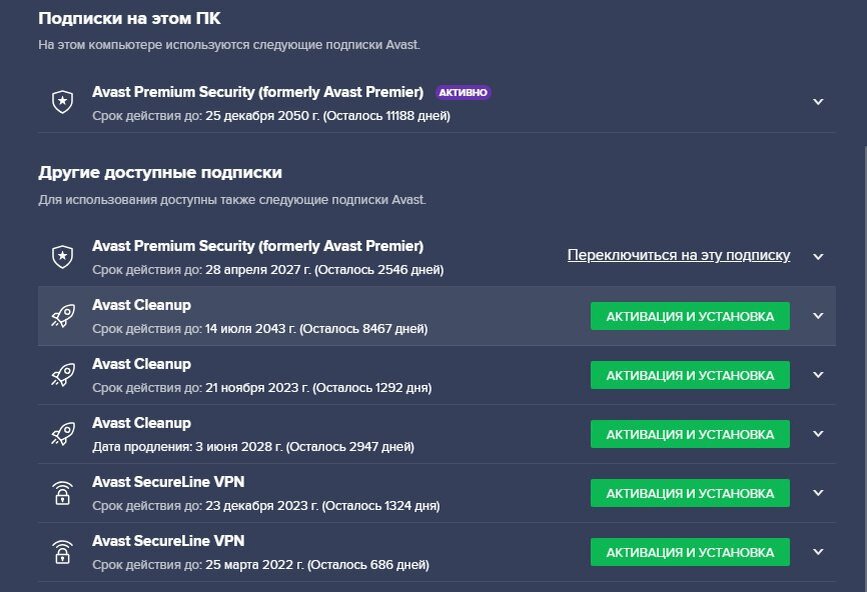Click lock icon of VPN expiring 23 декабря 2023
Screen dimensions: 867x592
click(62, 493)
